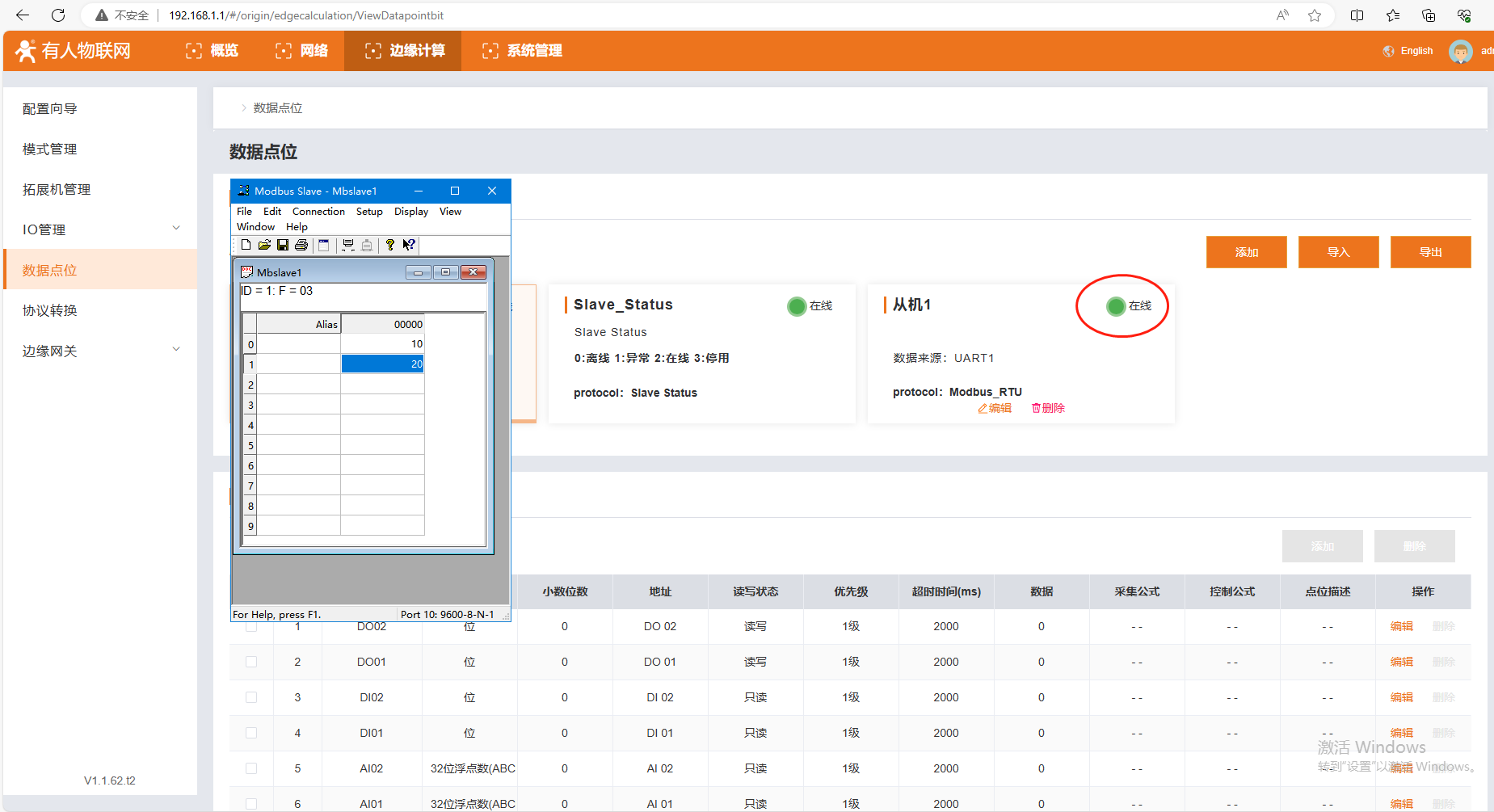Click the Print icon in Modbus Slave toolbar
The image size is (1494, 812).
(x=301, y=245)
